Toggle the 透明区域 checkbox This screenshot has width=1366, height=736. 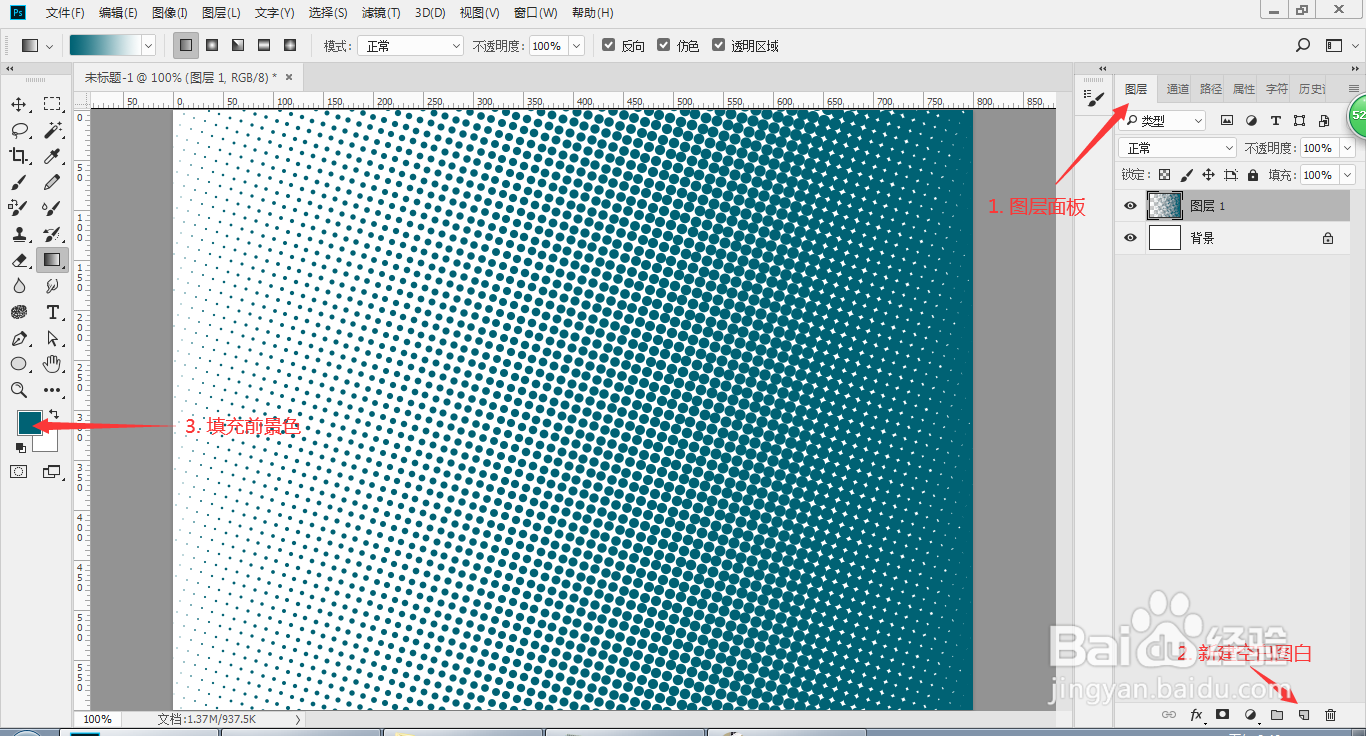[718, 45]
